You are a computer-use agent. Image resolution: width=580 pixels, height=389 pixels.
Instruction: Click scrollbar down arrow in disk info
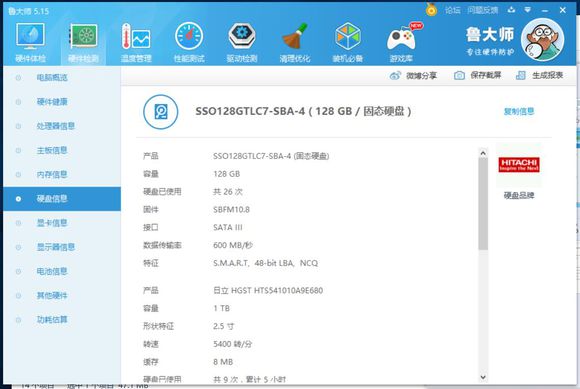tap(483, 377)
